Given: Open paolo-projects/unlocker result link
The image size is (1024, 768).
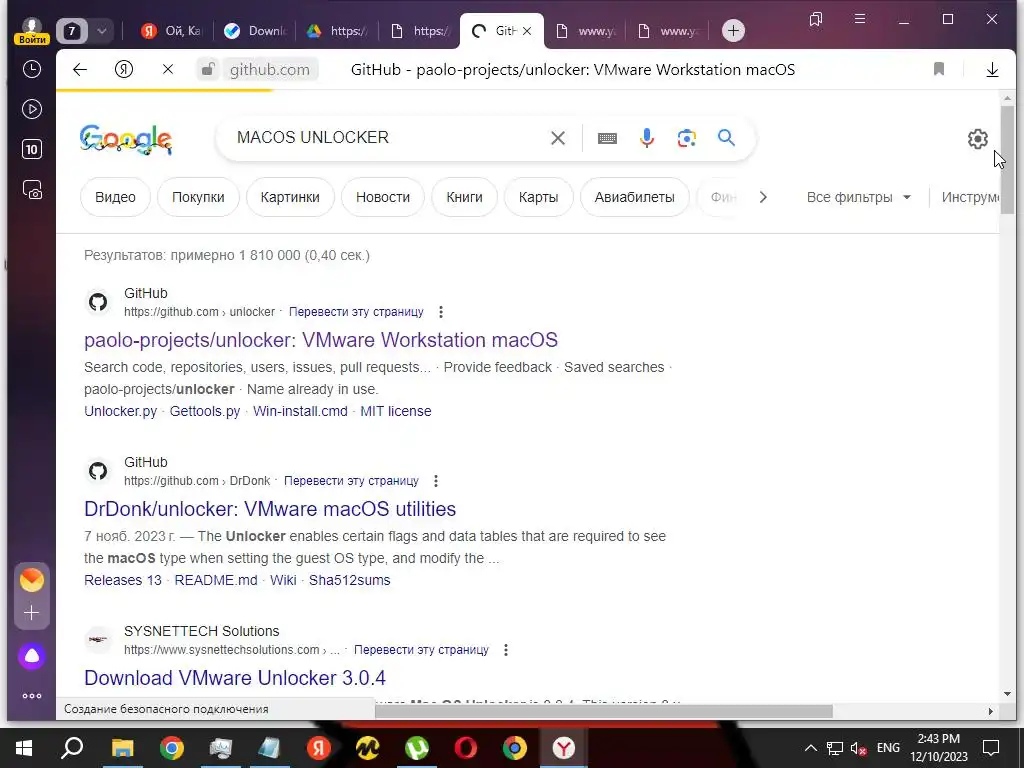Looking at the screenshot, I should 321,340.
